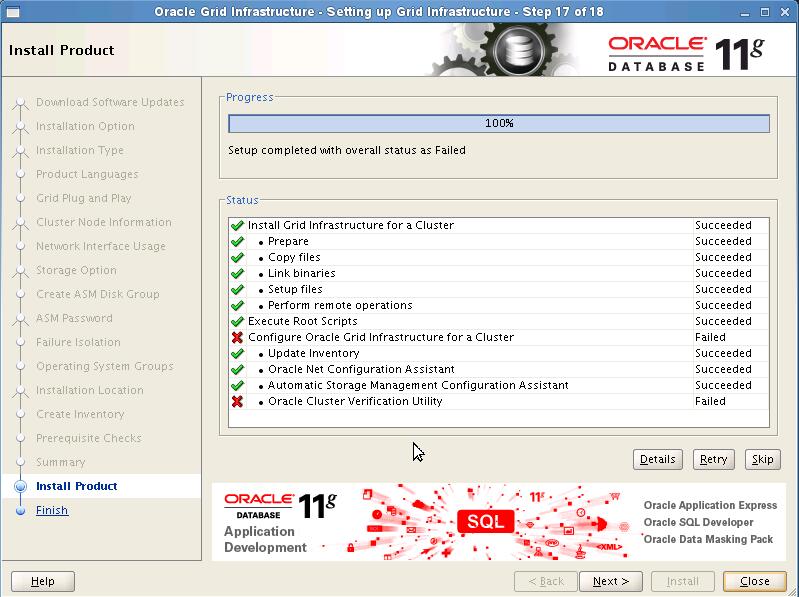Click the 'Download Software Updates' step label
The width and height of the screenshot is (799, 597).
[x=110, y=102]
